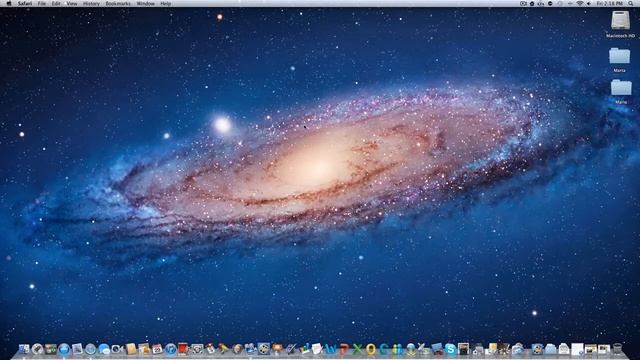Open the View menu

tap(72, 3)
